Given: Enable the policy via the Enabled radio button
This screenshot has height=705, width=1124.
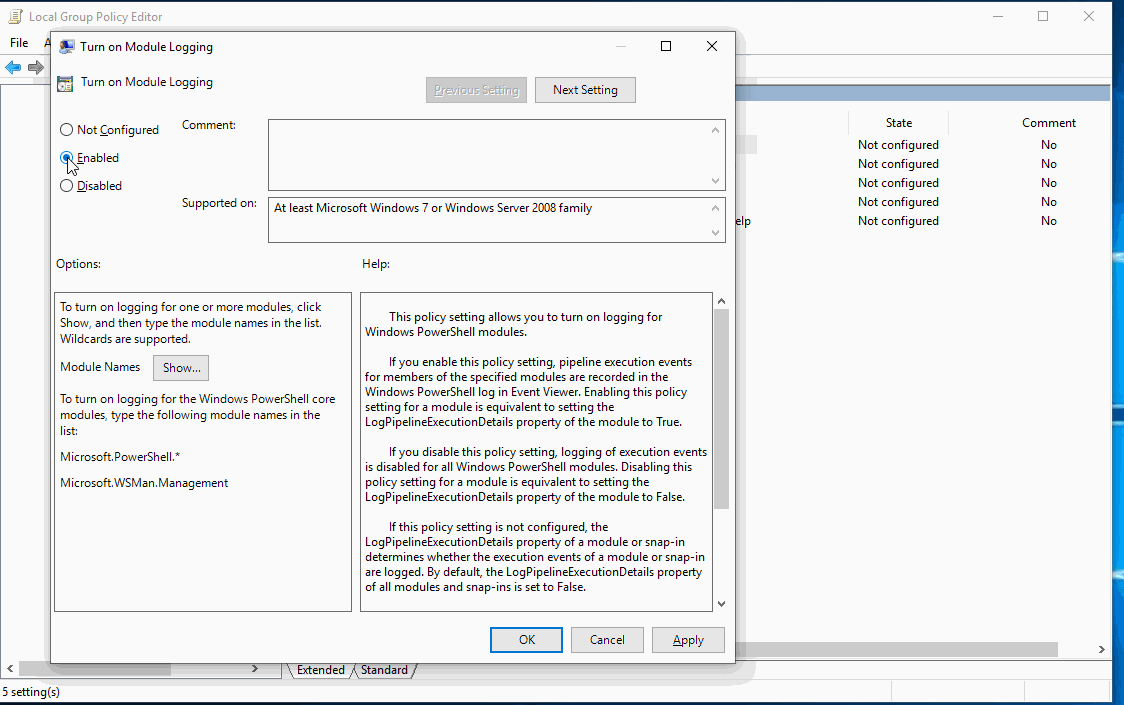Looking at the screenshot, I should pyautogui.click(x=66, y=157).
